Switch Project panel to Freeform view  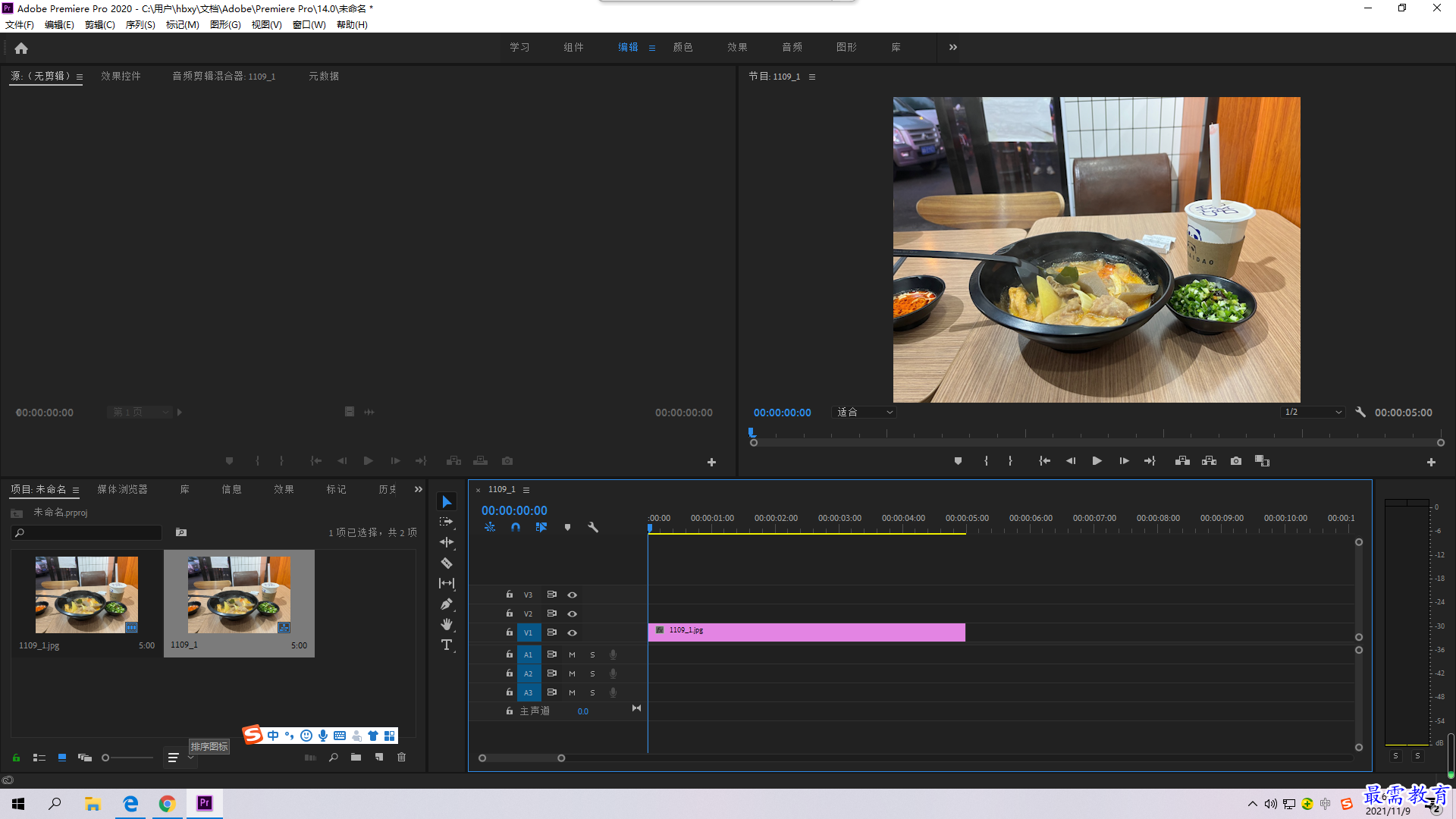(x=85, y=758)
